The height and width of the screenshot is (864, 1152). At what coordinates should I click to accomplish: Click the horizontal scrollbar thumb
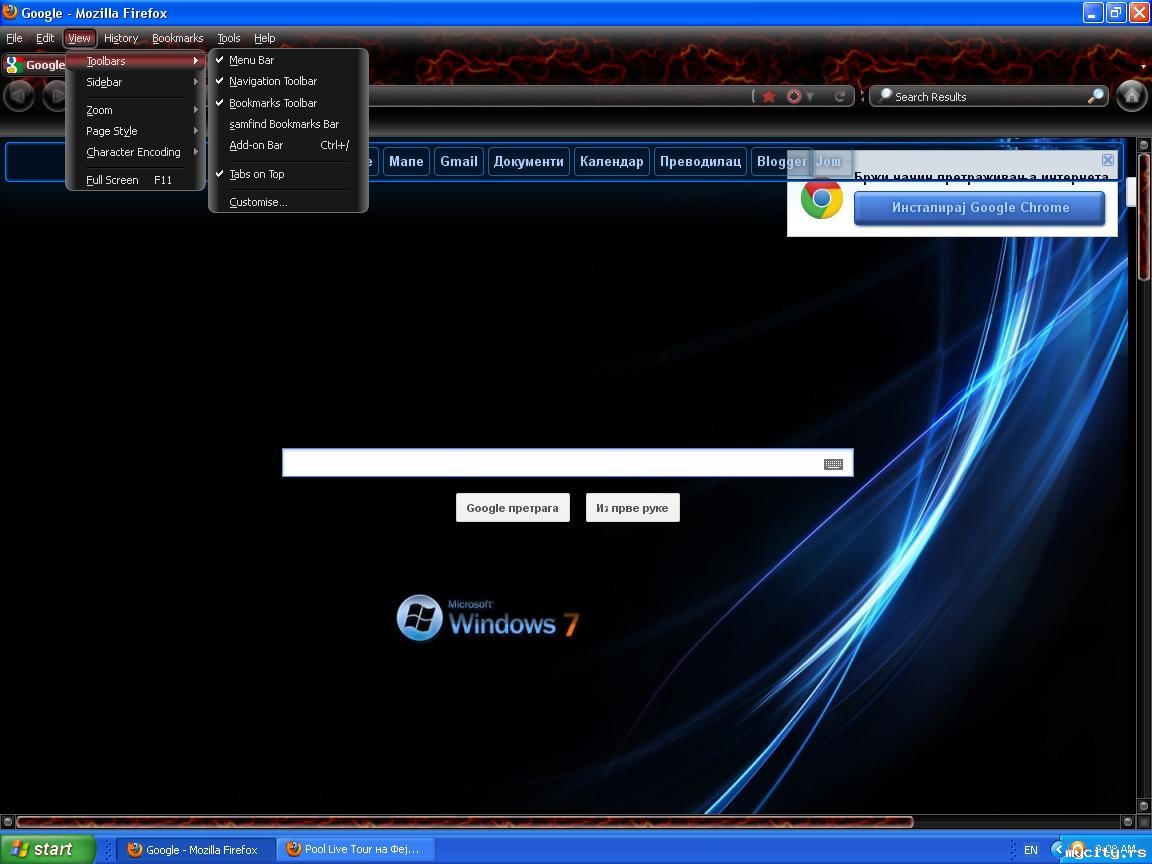[464, 821]
